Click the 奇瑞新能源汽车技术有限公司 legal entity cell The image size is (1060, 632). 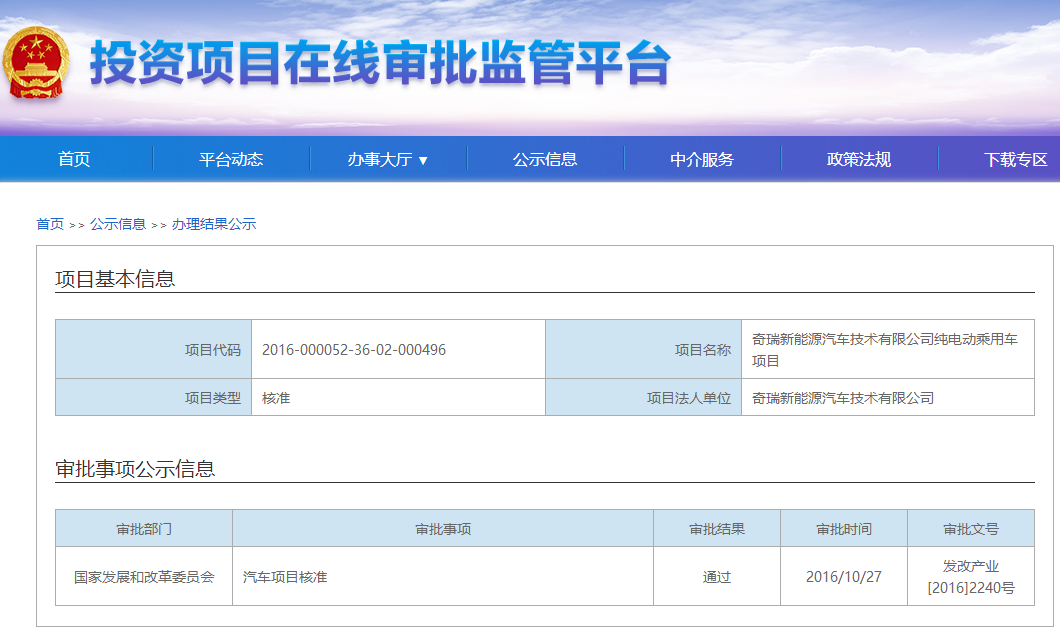click(x=890, y=397)
